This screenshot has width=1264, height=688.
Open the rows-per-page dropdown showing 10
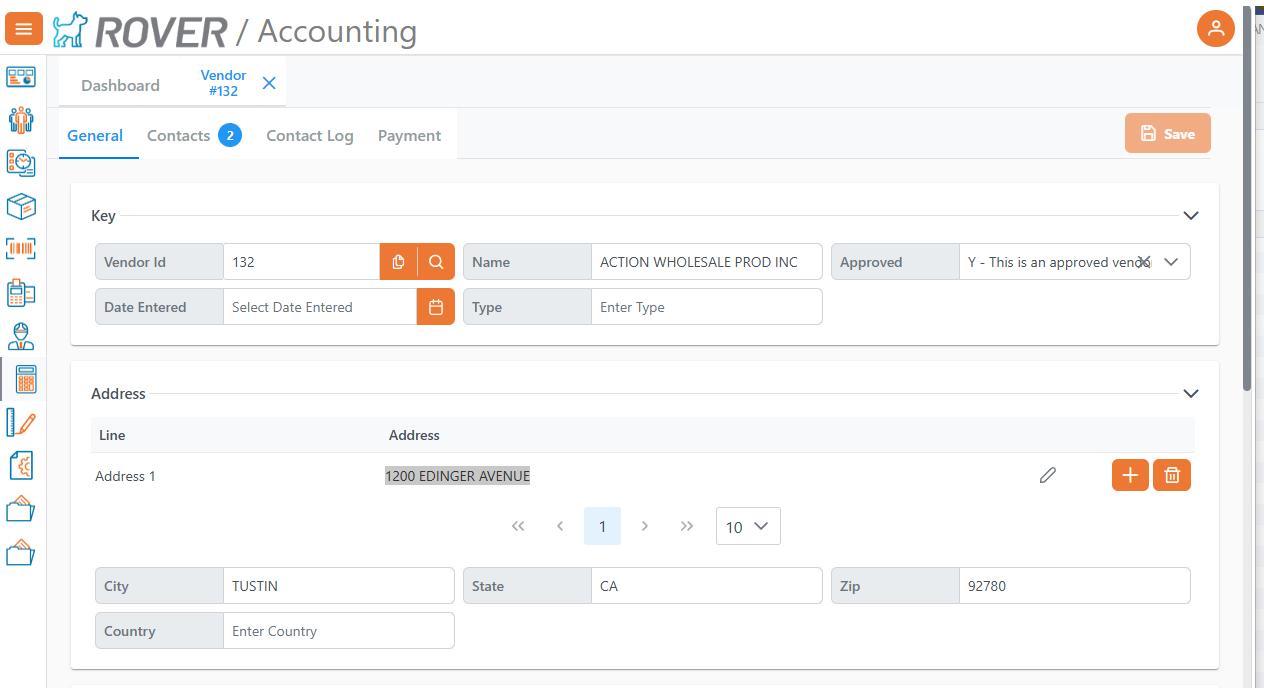748,527
